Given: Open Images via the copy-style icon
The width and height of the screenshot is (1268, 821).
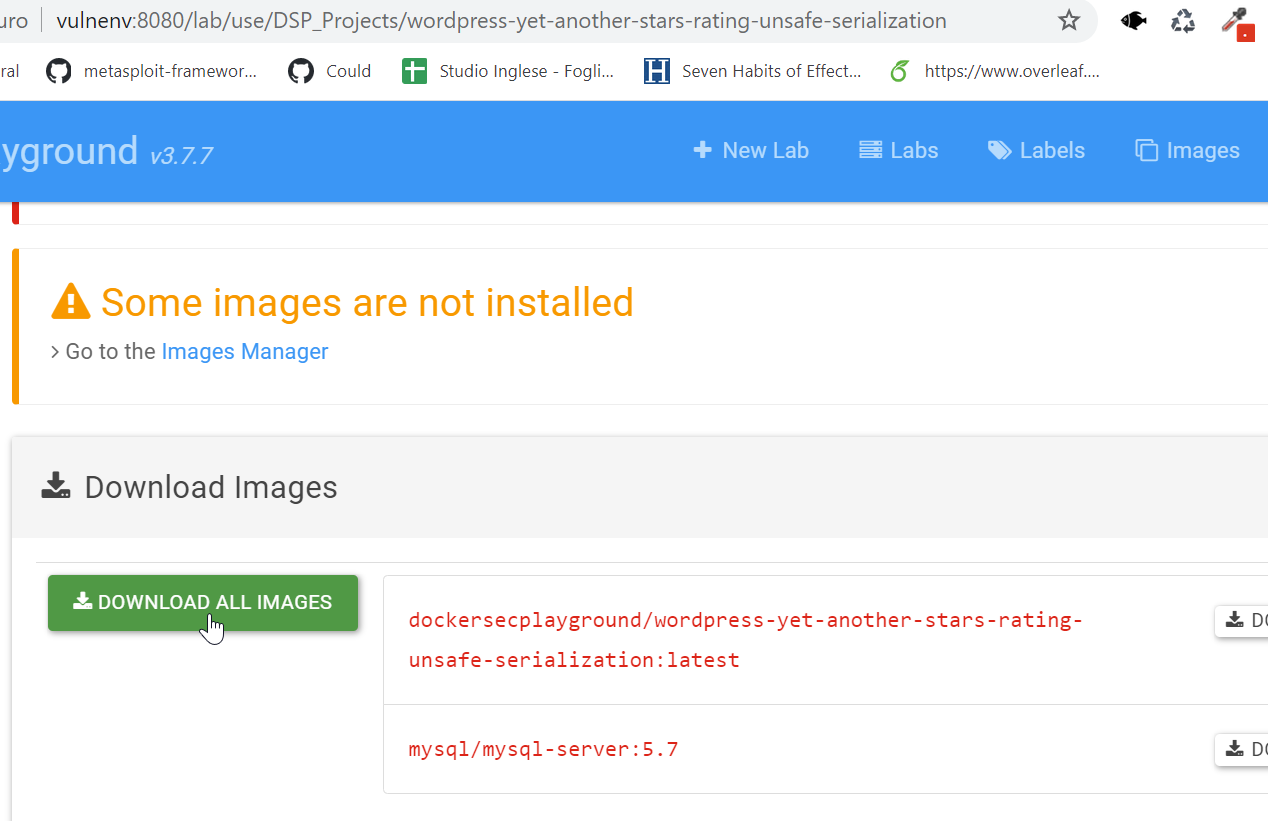Looking at the screenshot, I should pos(1146,150).
